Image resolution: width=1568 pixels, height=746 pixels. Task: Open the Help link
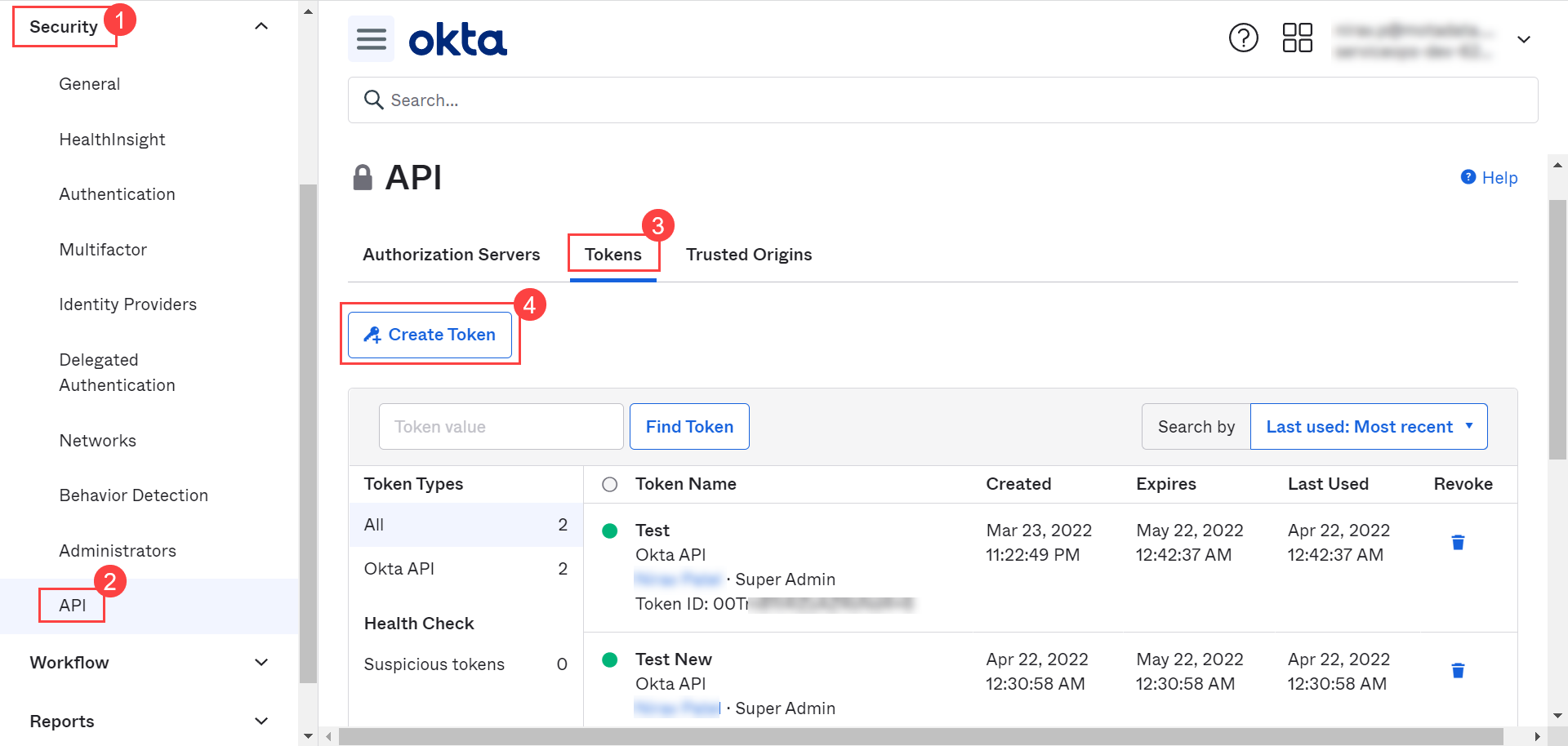tap(1499, 177)
